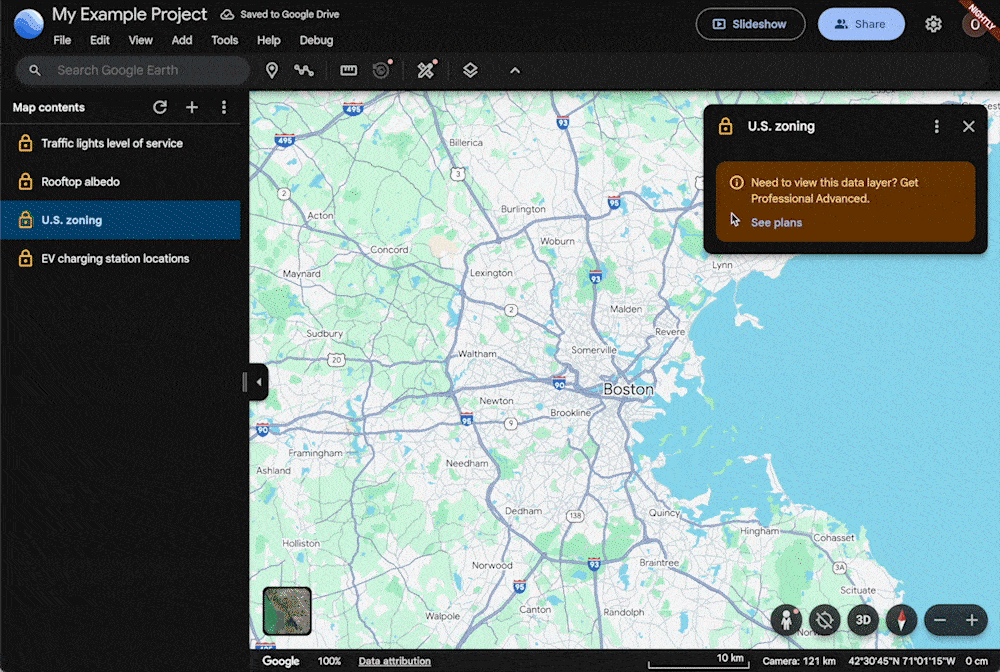The width and height of the screenshot is (1000, 672).
Task: Open the Help menu
Action: (x=268, y=40)
